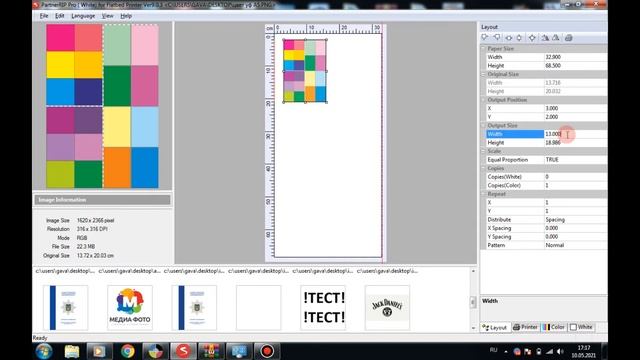
Task: Switch to the Printer tab
Action: (525, 327)
